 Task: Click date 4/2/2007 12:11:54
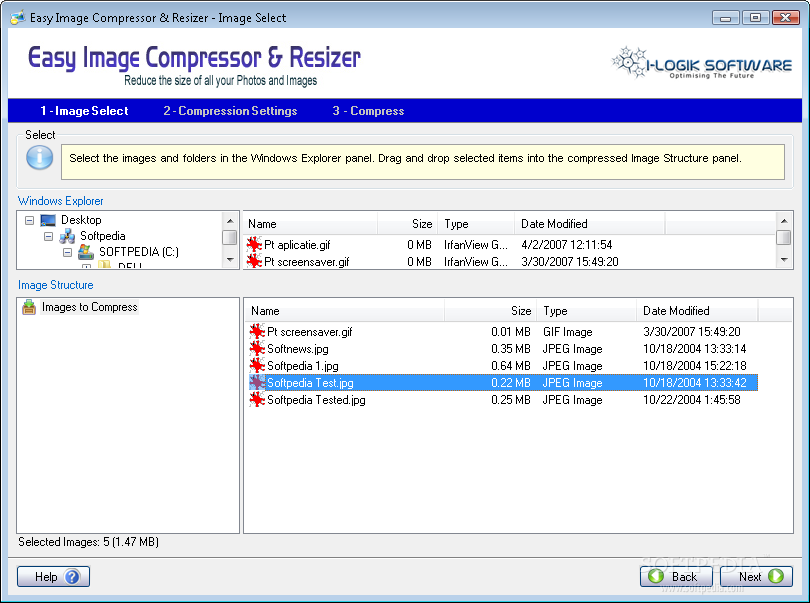coord(567,245)
